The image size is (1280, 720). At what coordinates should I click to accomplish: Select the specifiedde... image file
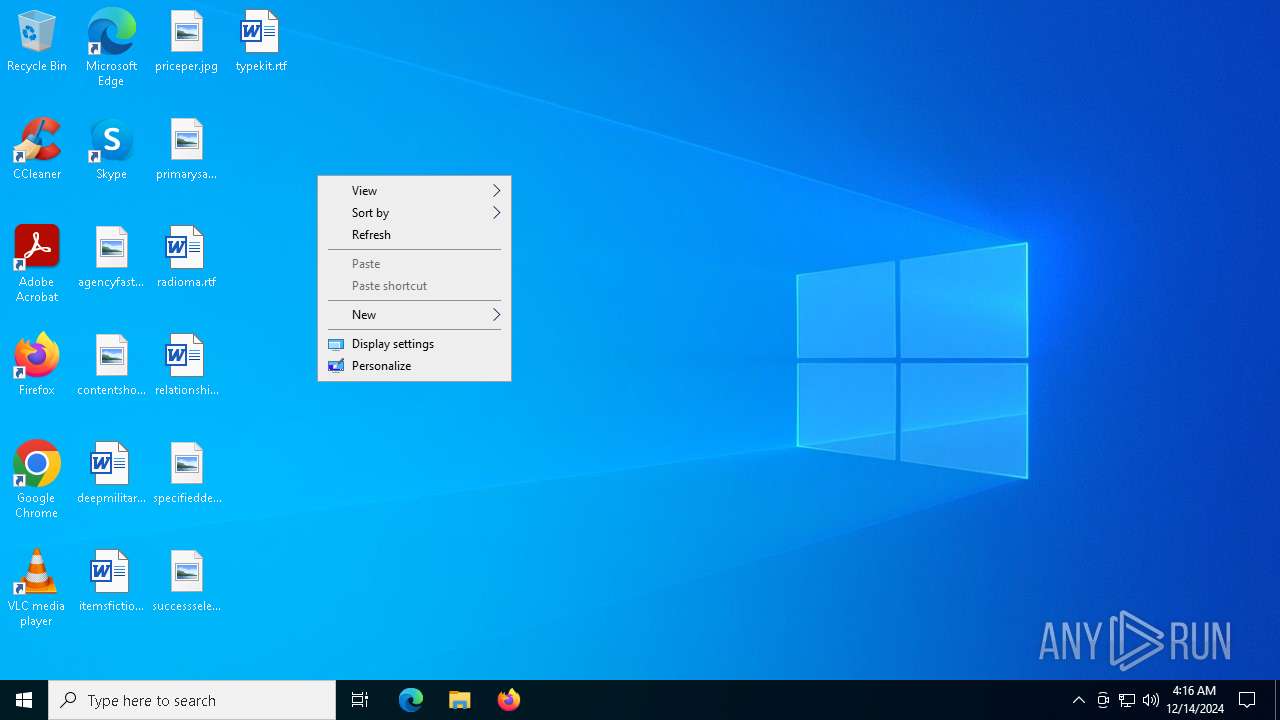pyautogui.click(x=186, y=473)
